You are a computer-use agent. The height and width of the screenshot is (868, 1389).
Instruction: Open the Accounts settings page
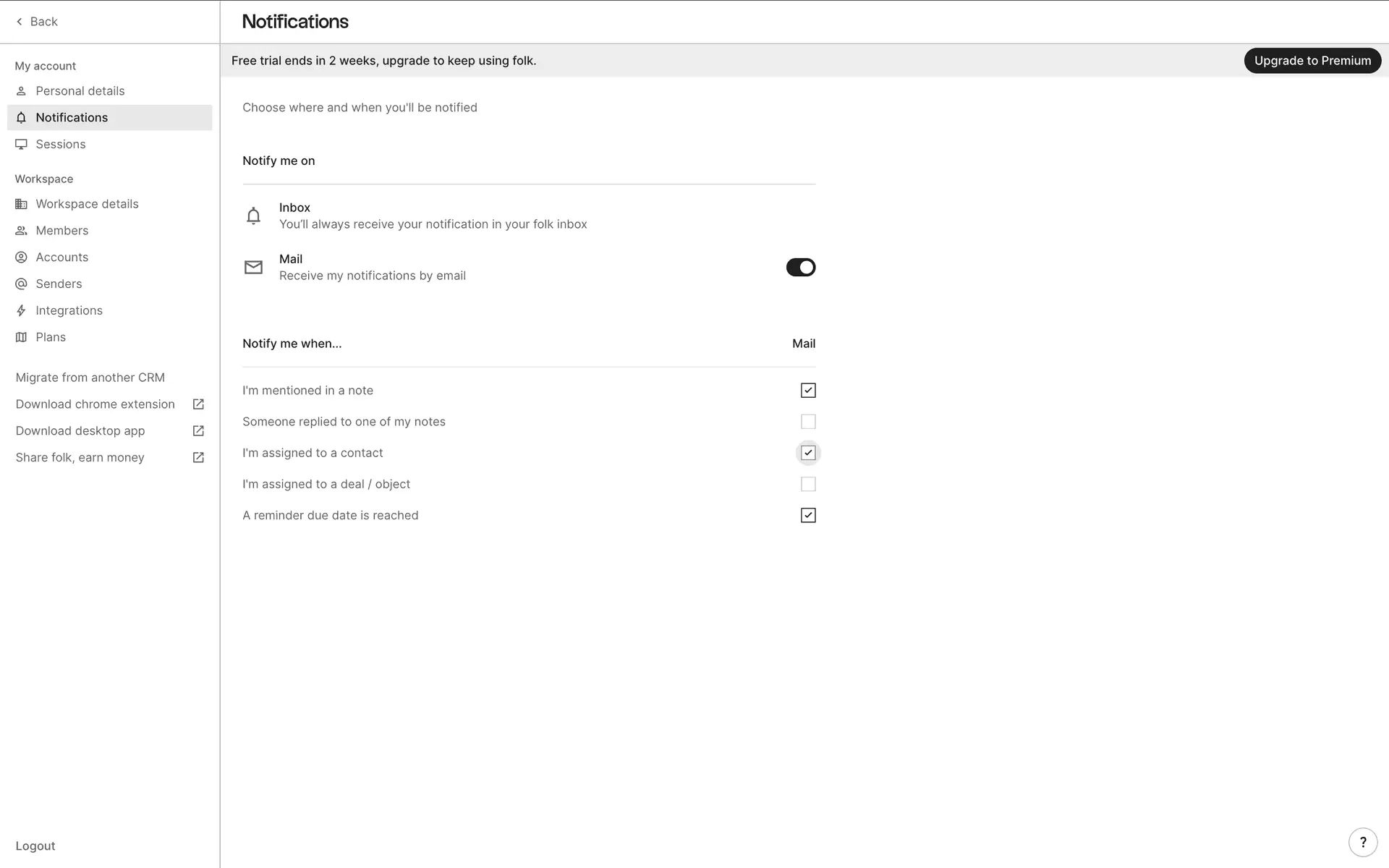tap(62, 258)
